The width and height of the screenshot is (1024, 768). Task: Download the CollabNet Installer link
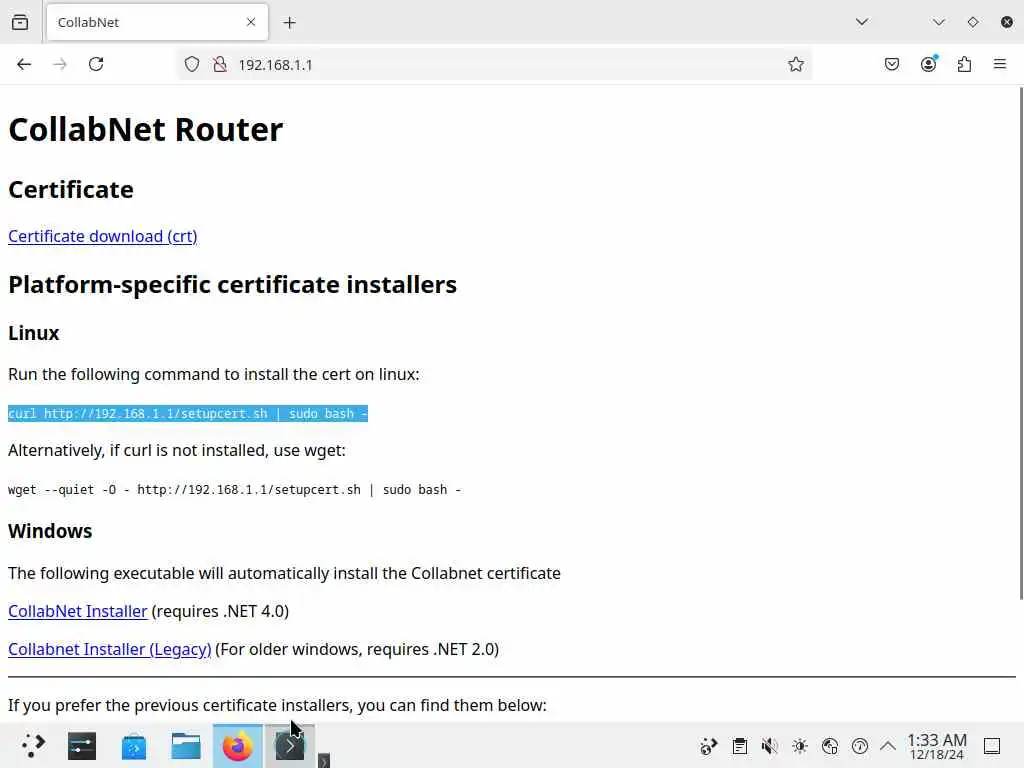(x=78, y=611)
